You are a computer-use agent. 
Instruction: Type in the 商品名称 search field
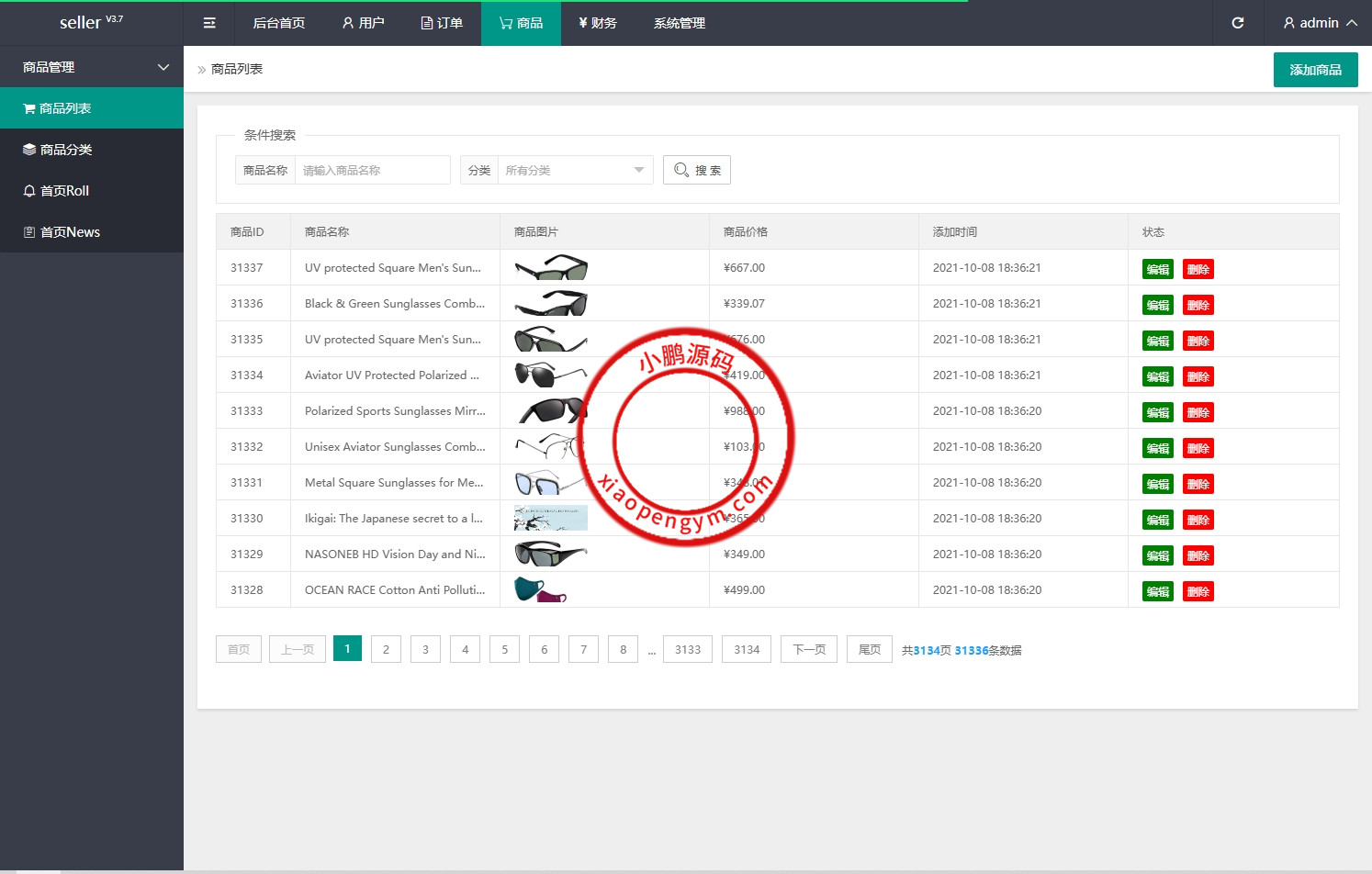pyautogui.click(x=372, y=170)
